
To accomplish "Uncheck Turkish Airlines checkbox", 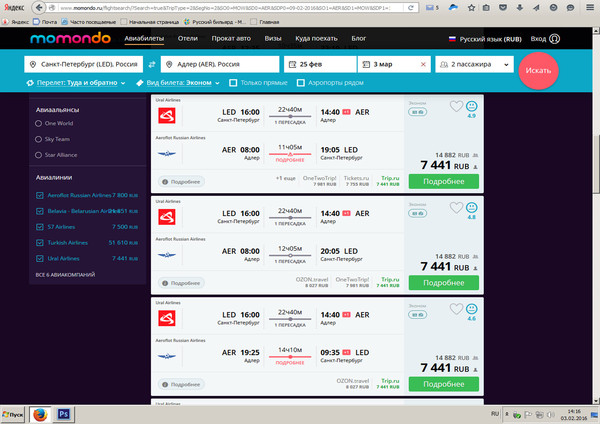I will coord(39,243).
